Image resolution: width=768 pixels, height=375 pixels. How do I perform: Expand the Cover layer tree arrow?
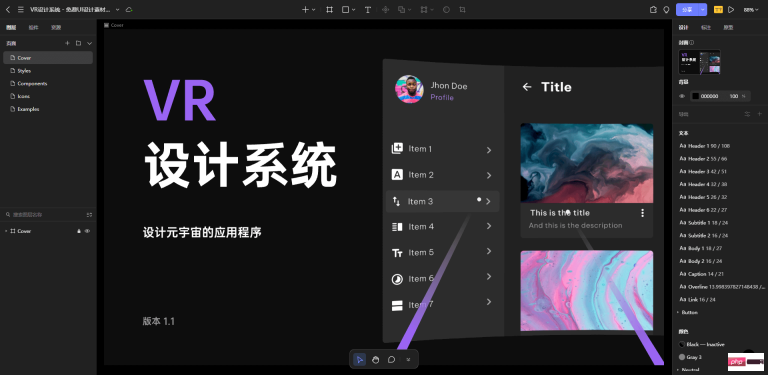(x=6, y=231)
